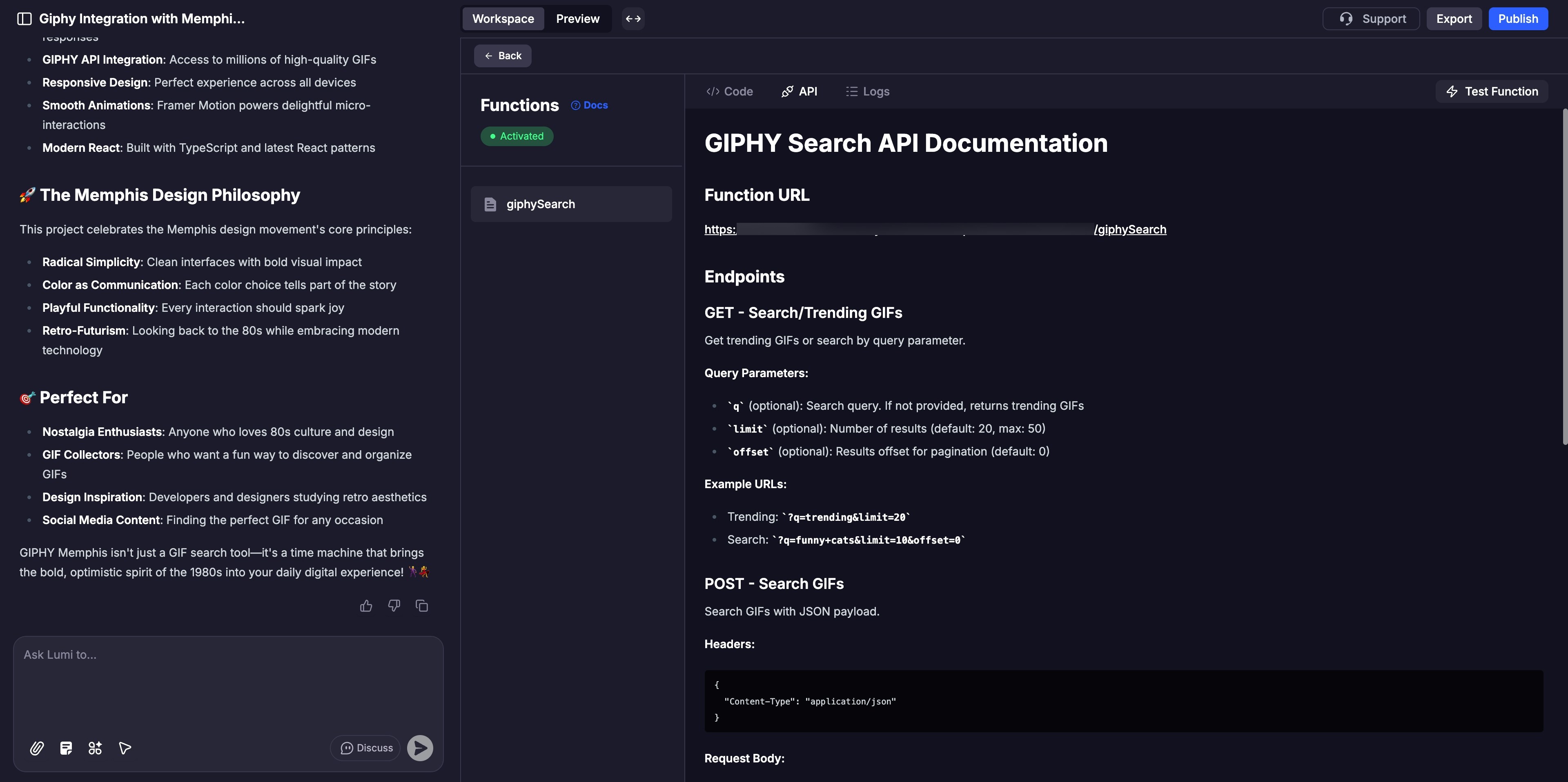Screen dimensions: 1568x782
Task: Expand the panel width arrows button
Action: (633, 19)
